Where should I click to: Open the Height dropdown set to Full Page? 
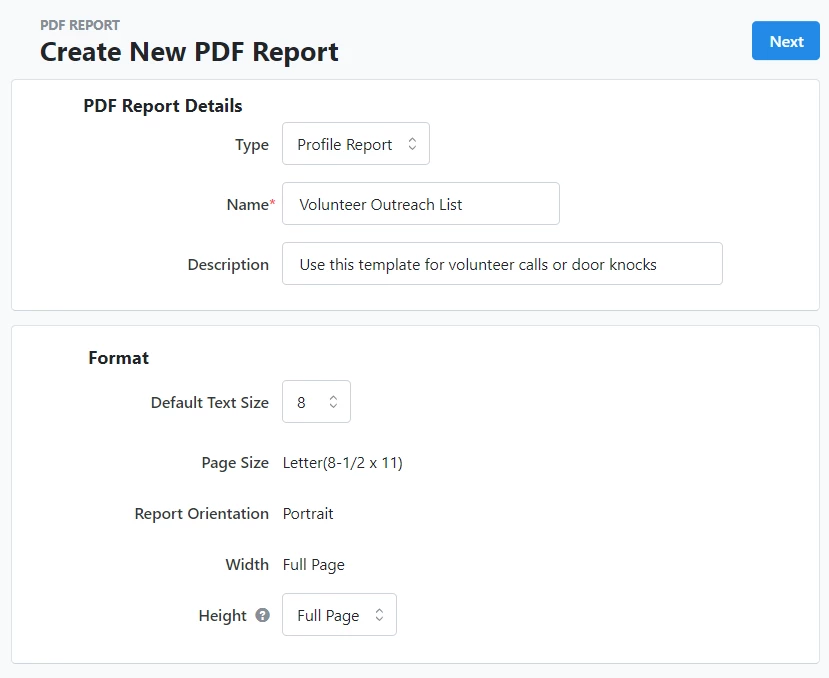pos(339,615)
